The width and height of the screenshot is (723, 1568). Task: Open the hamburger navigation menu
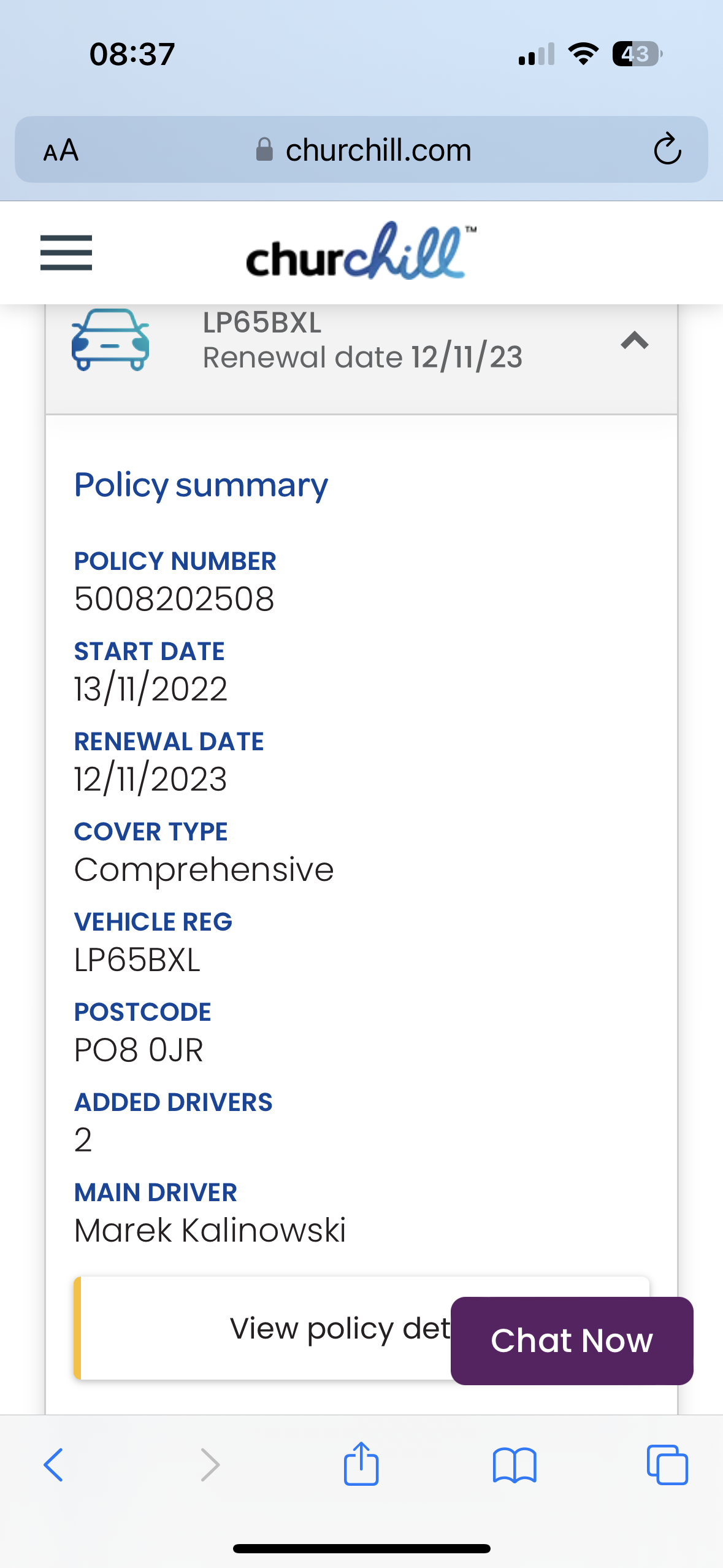tap(66, 253)
